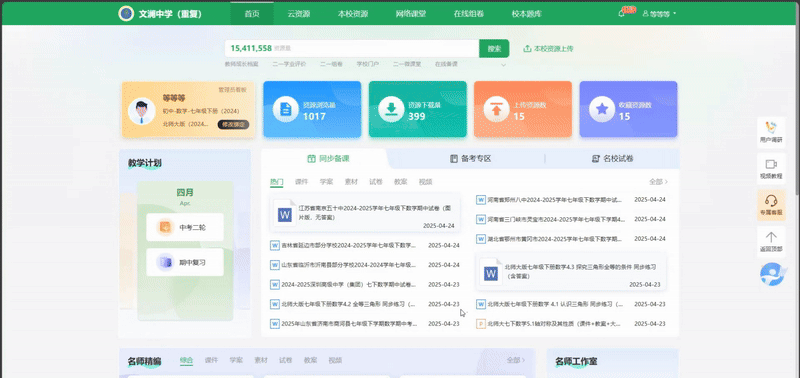
Task: Click the 文澜中学 school logo emblem
Action: 126,14
